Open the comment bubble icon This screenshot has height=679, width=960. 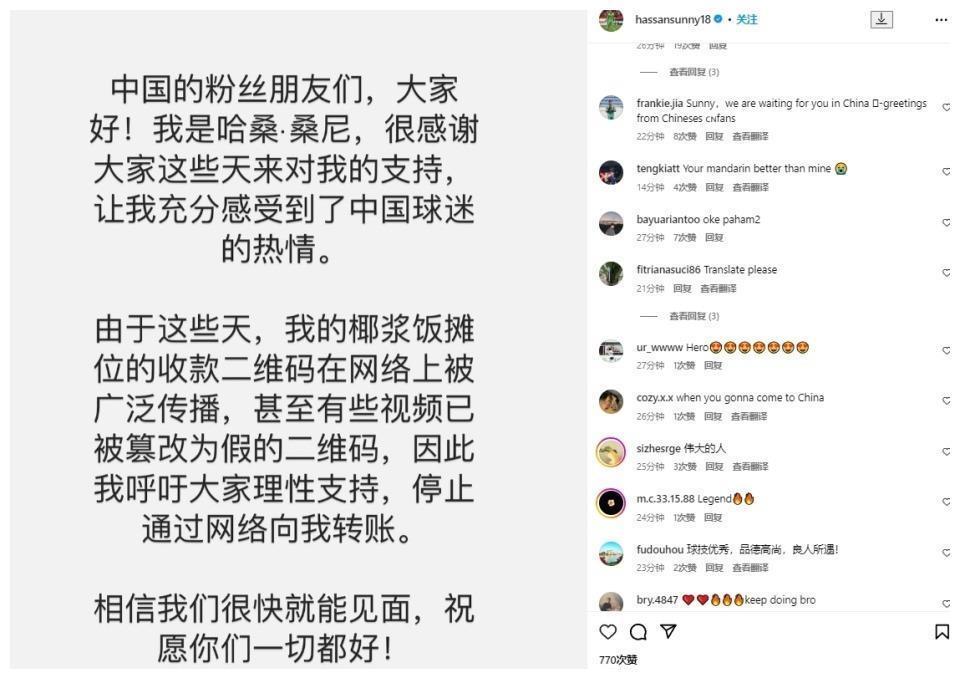click(638, 632)
